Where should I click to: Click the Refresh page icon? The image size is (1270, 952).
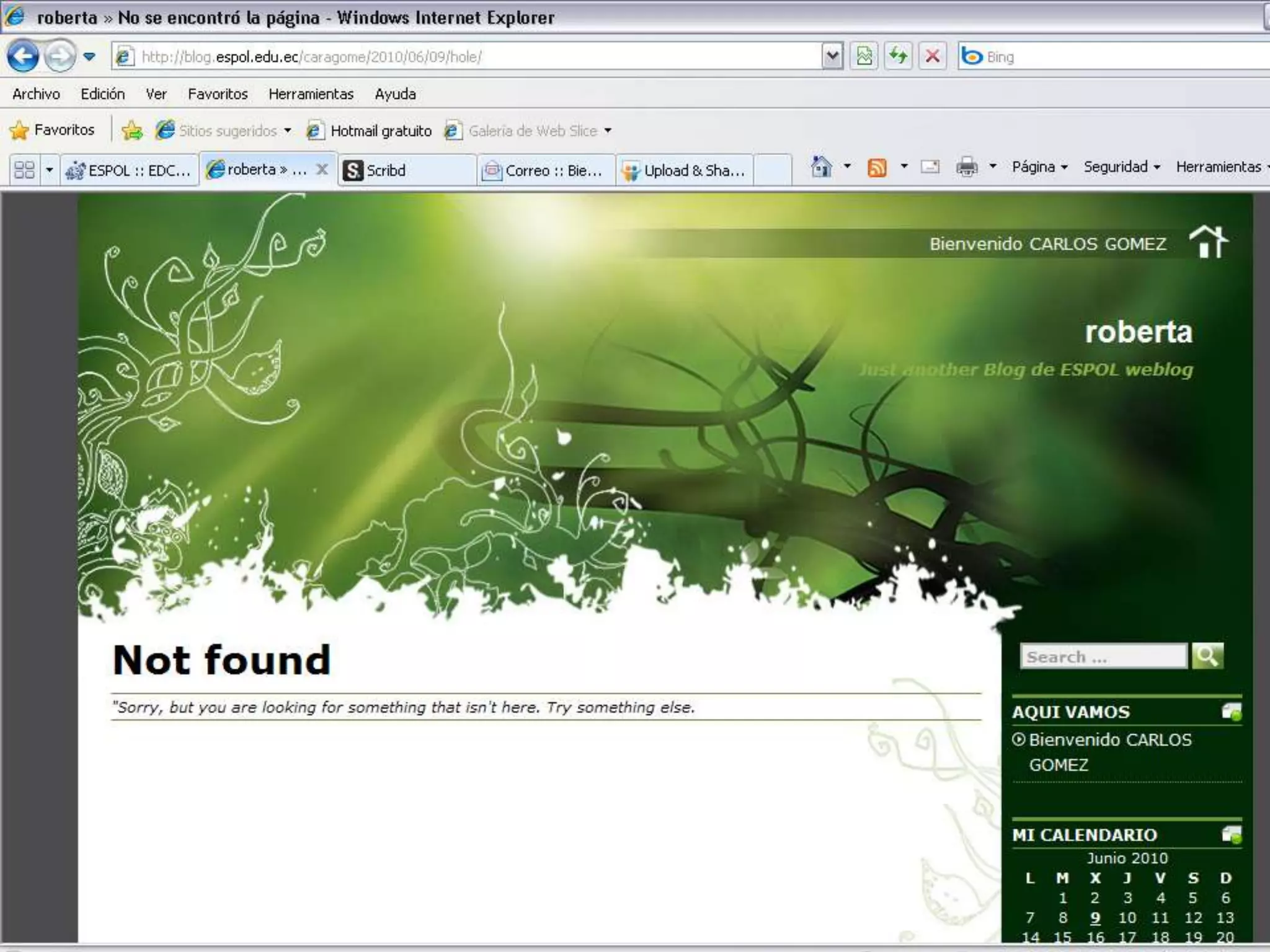898,56
